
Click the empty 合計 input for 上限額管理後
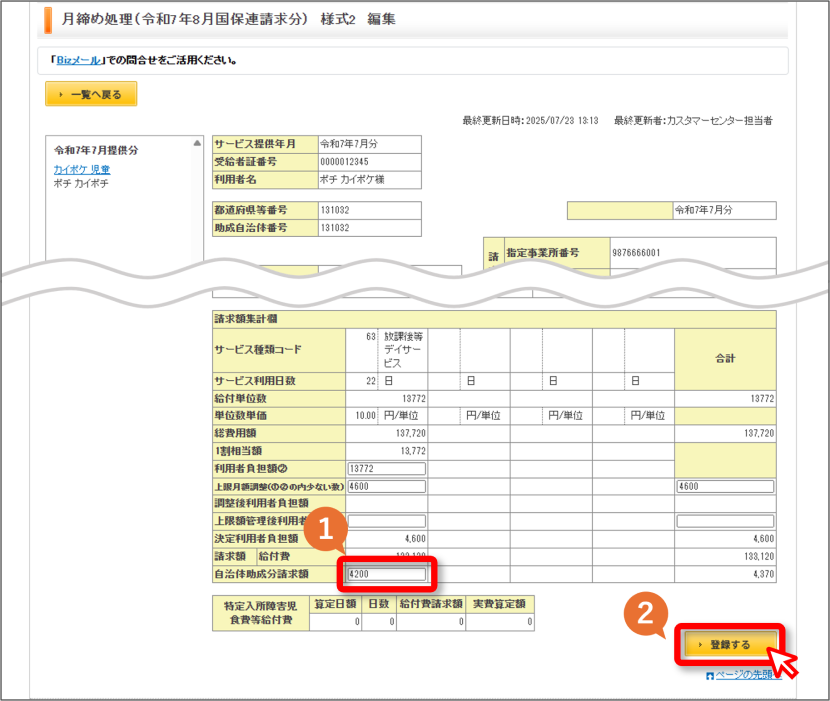point(725,521)
